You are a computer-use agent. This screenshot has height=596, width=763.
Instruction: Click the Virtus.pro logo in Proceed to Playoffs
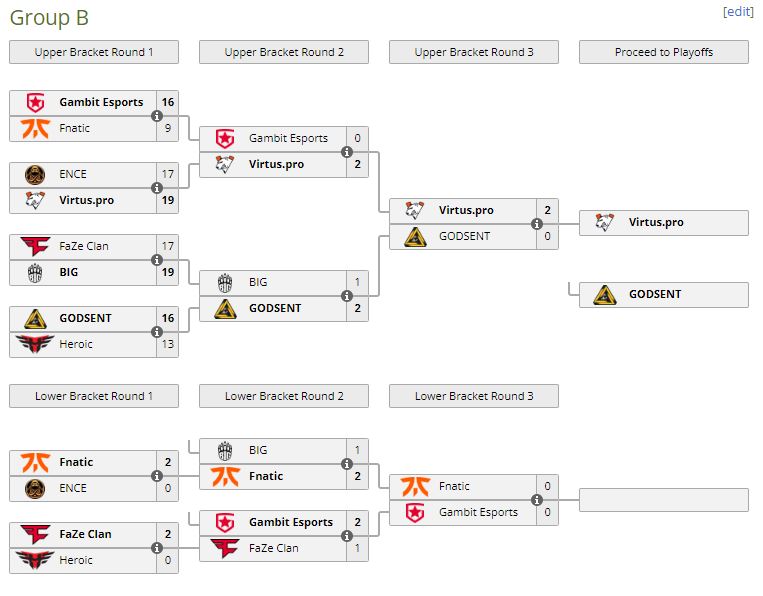point(605,222)
